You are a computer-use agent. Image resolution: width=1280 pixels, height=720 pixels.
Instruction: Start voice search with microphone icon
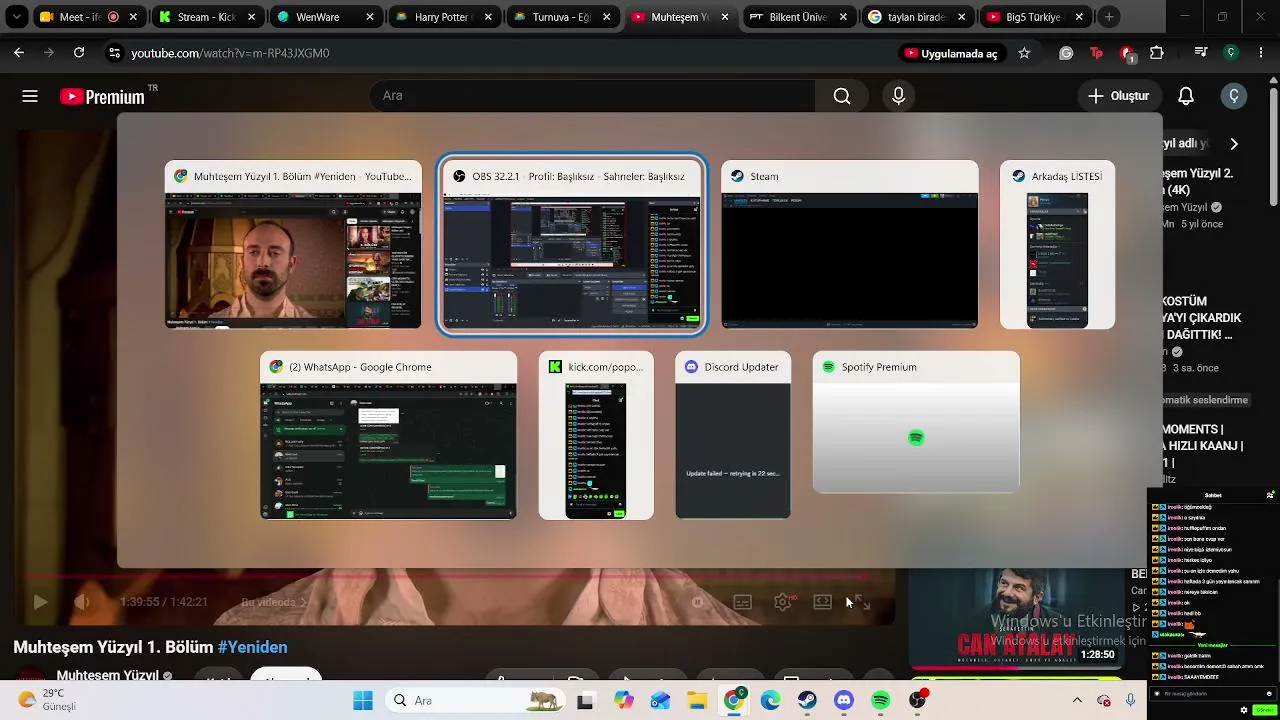tap(898, 96)
